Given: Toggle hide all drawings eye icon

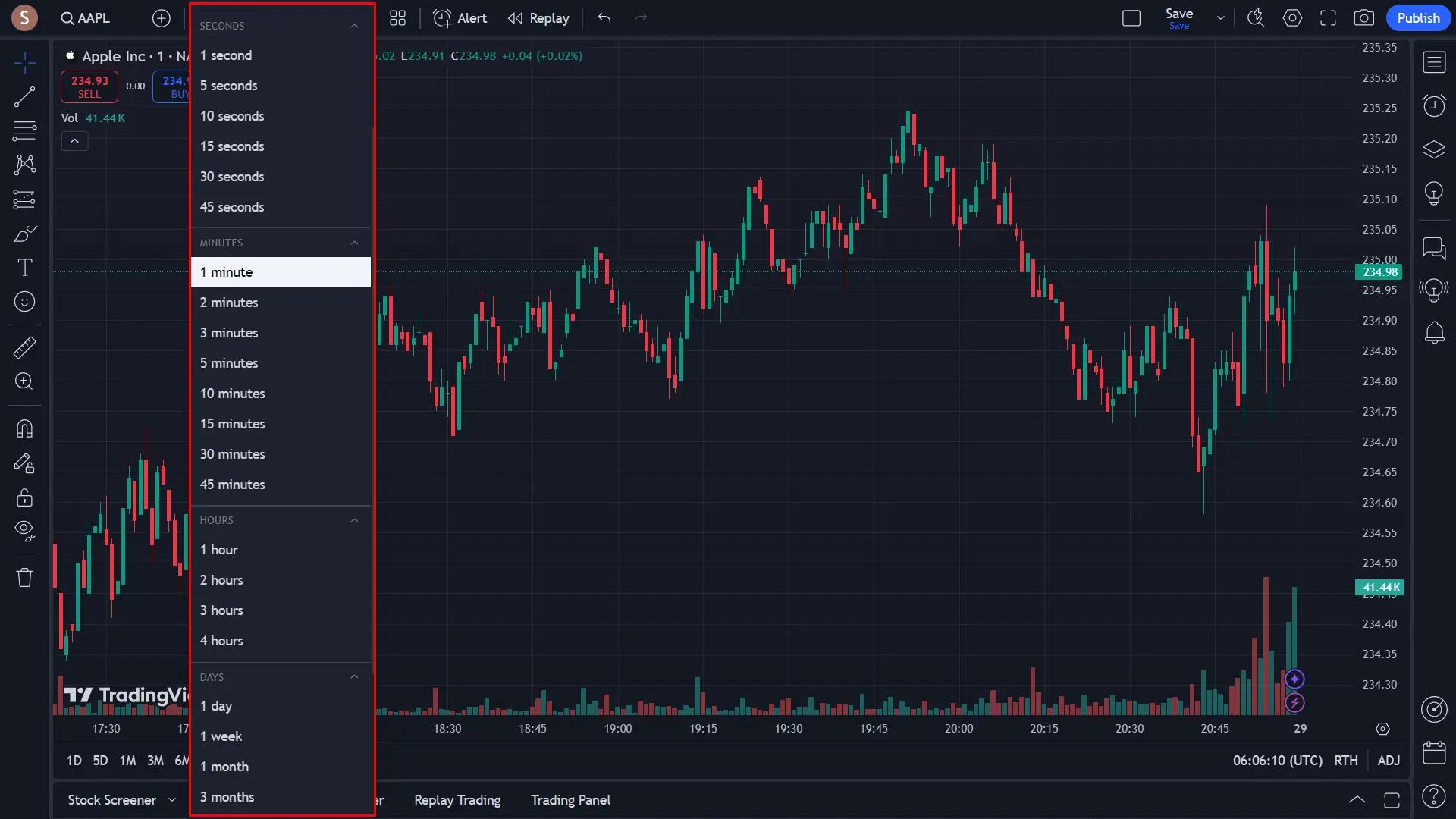Looking at the screenshot, I should tap(24, 531).
